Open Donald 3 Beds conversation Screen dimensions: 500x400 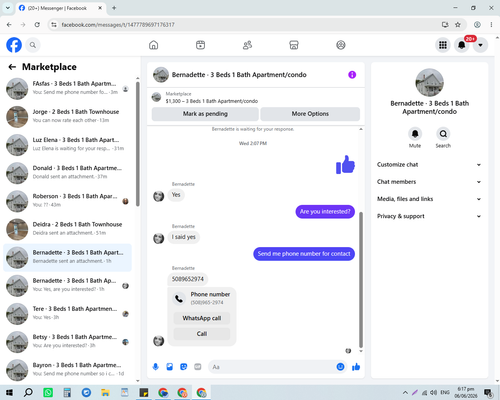point(67,173)
